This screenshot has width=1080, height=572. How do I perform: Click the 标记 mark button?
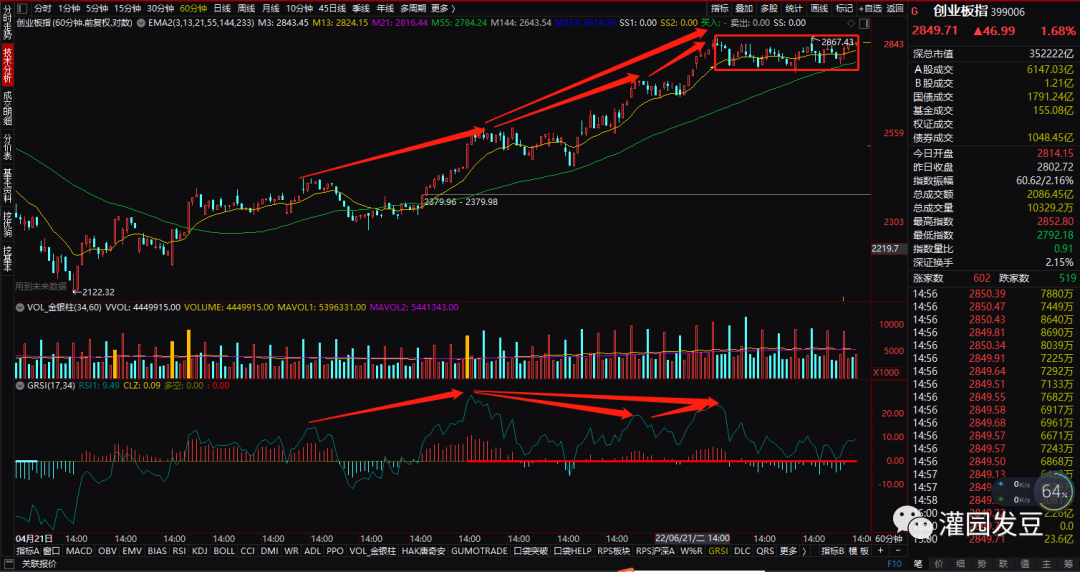click(x=844, y=8)
